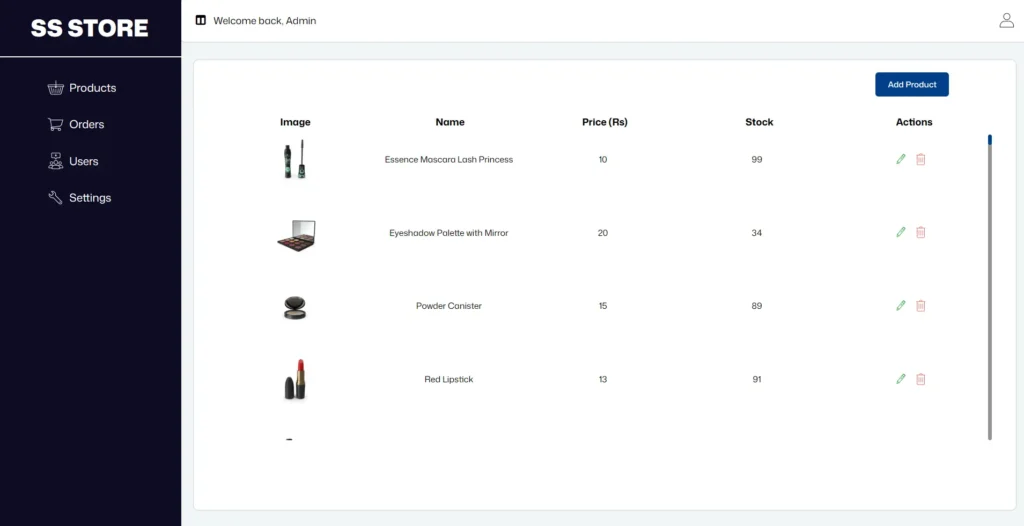
Task: Click the Add Product button
Action: [x=912, y=84]
